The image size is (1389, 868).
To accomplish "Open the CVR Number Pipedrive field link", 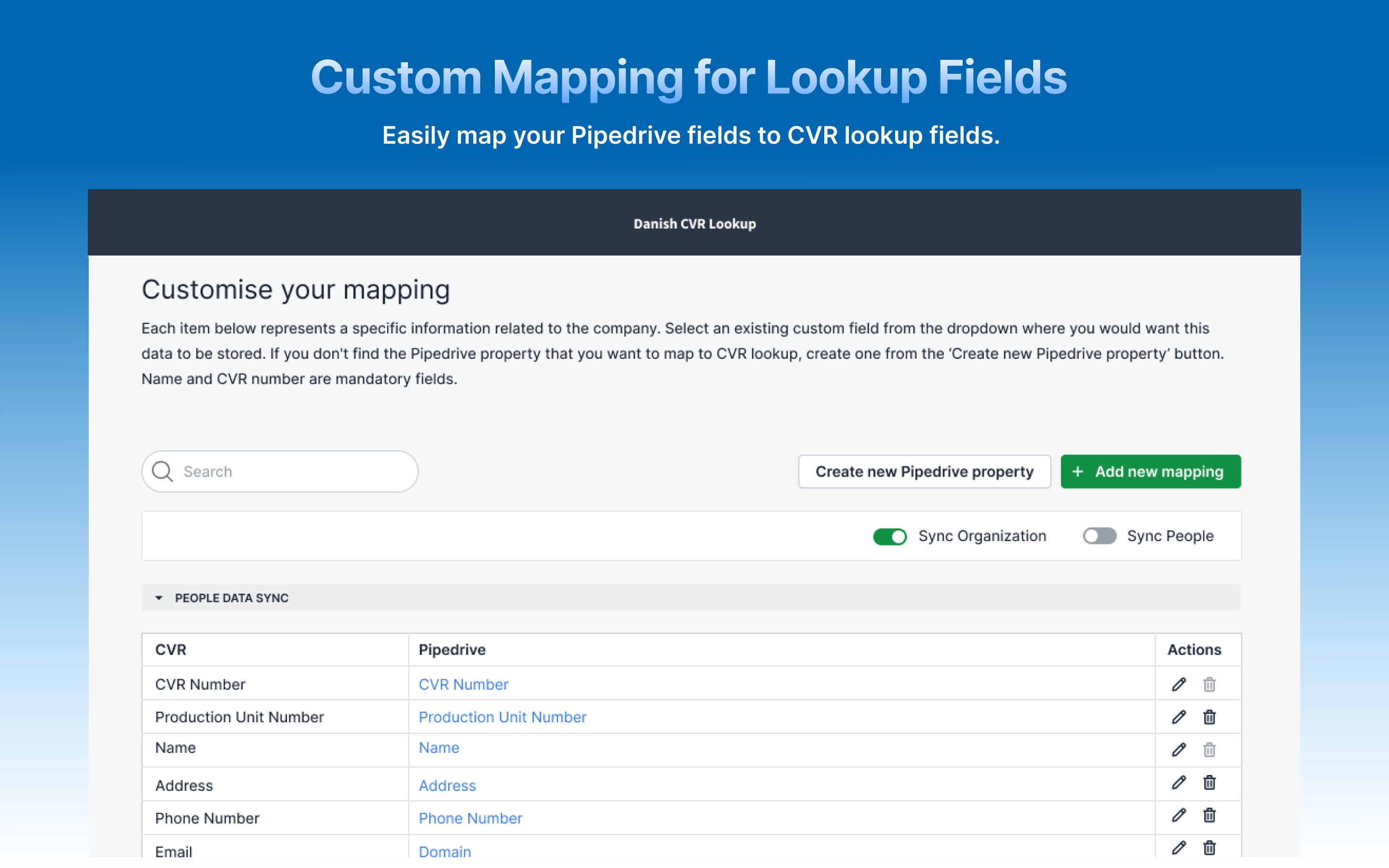I will coord(463,684).
